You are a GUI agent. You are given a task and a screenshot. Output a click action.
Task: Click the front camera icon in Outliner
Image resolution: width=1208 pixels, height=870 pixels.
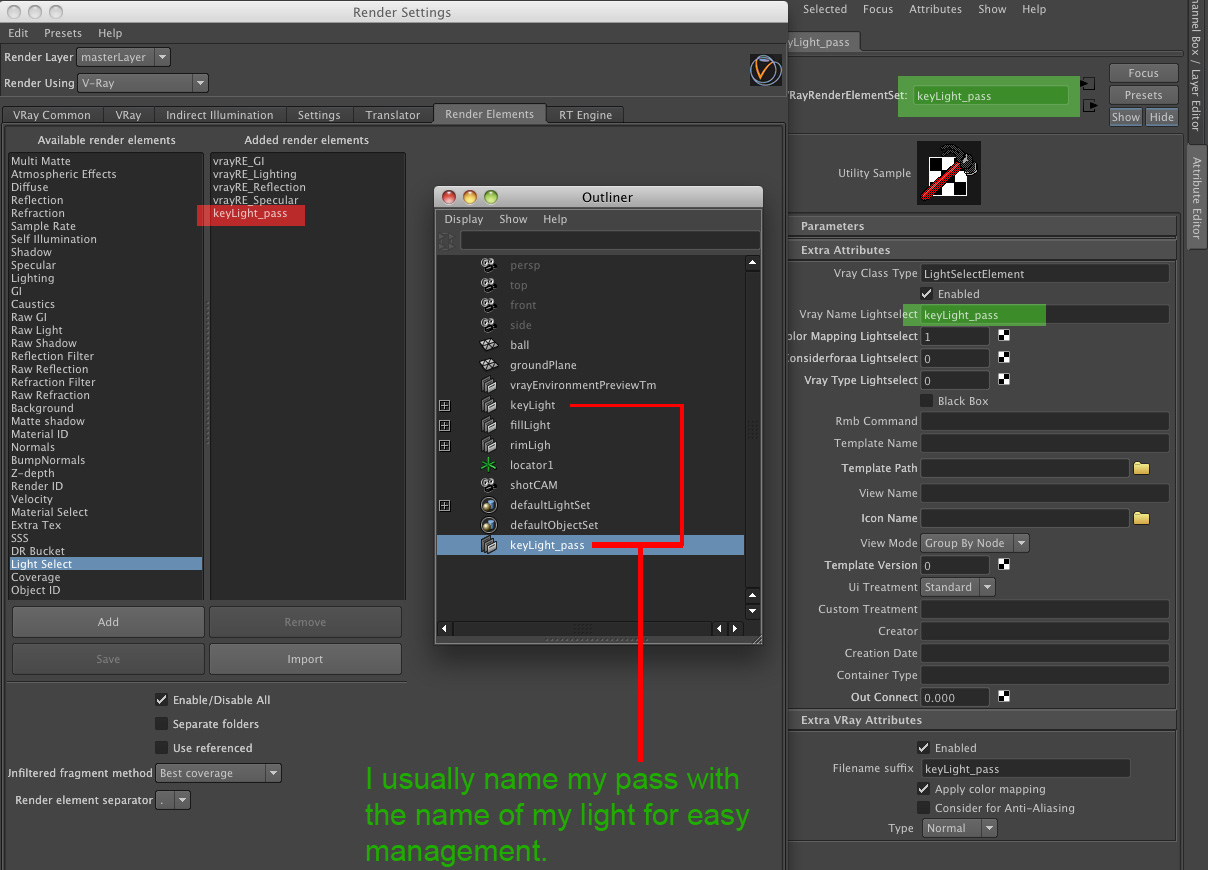(489, 305)
